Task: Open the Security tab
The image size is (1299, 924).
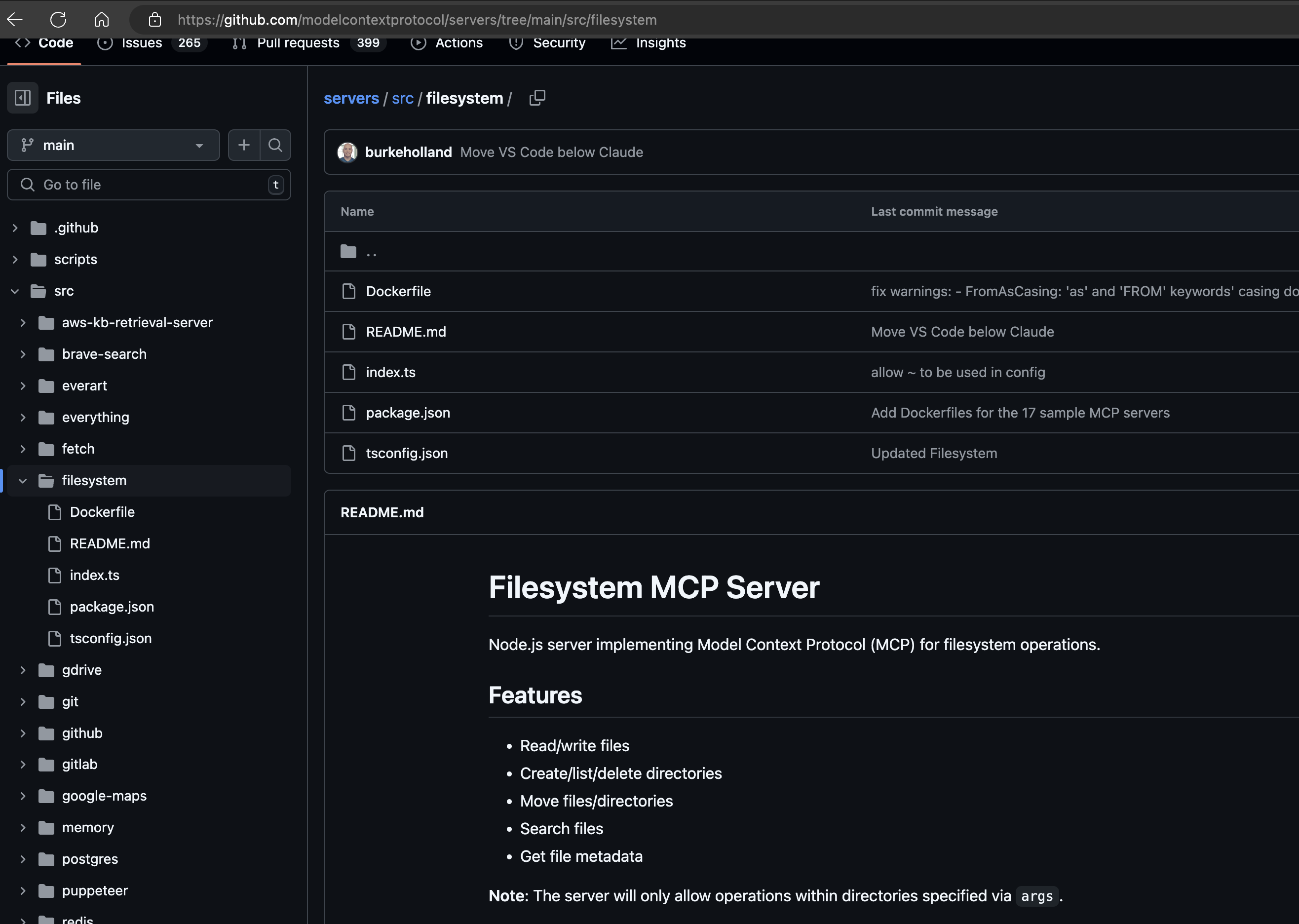Action: click(547, 43)
